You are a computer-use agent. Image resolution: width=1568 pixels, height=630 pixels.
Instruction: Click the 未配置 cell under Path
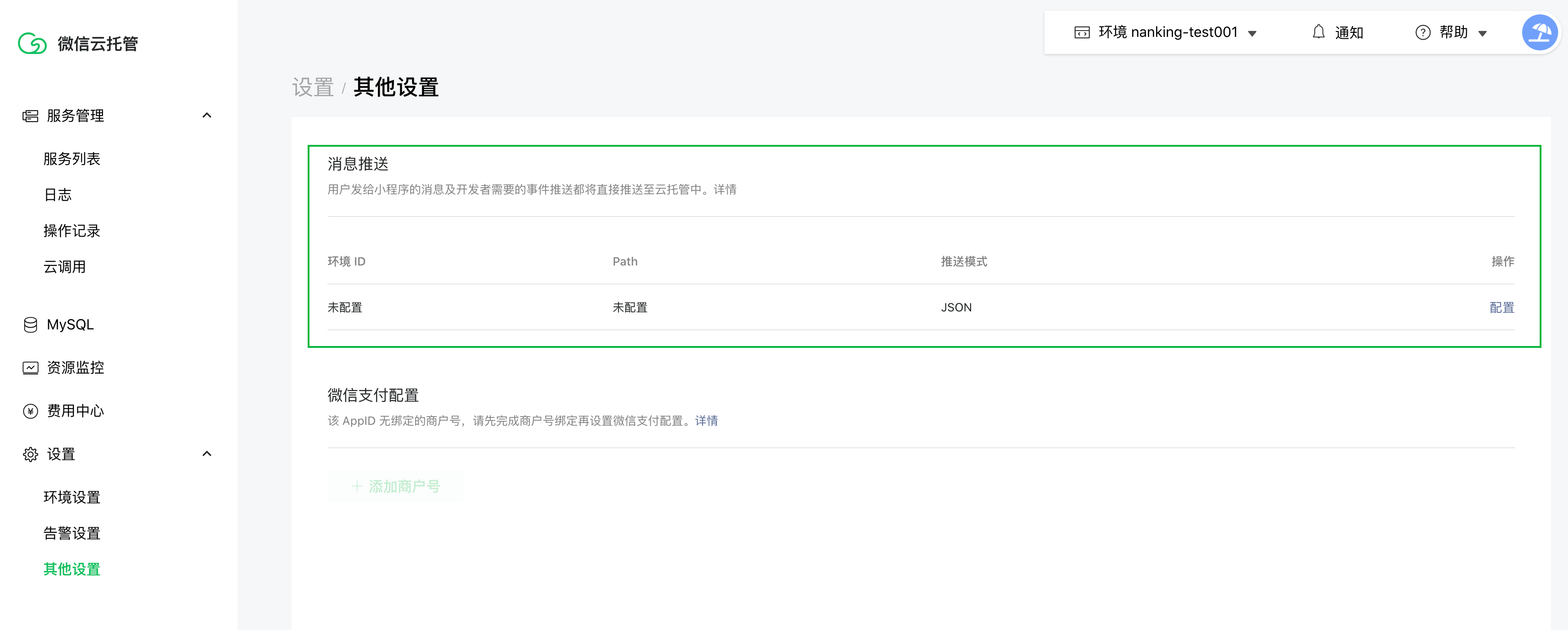pos(629,307)
